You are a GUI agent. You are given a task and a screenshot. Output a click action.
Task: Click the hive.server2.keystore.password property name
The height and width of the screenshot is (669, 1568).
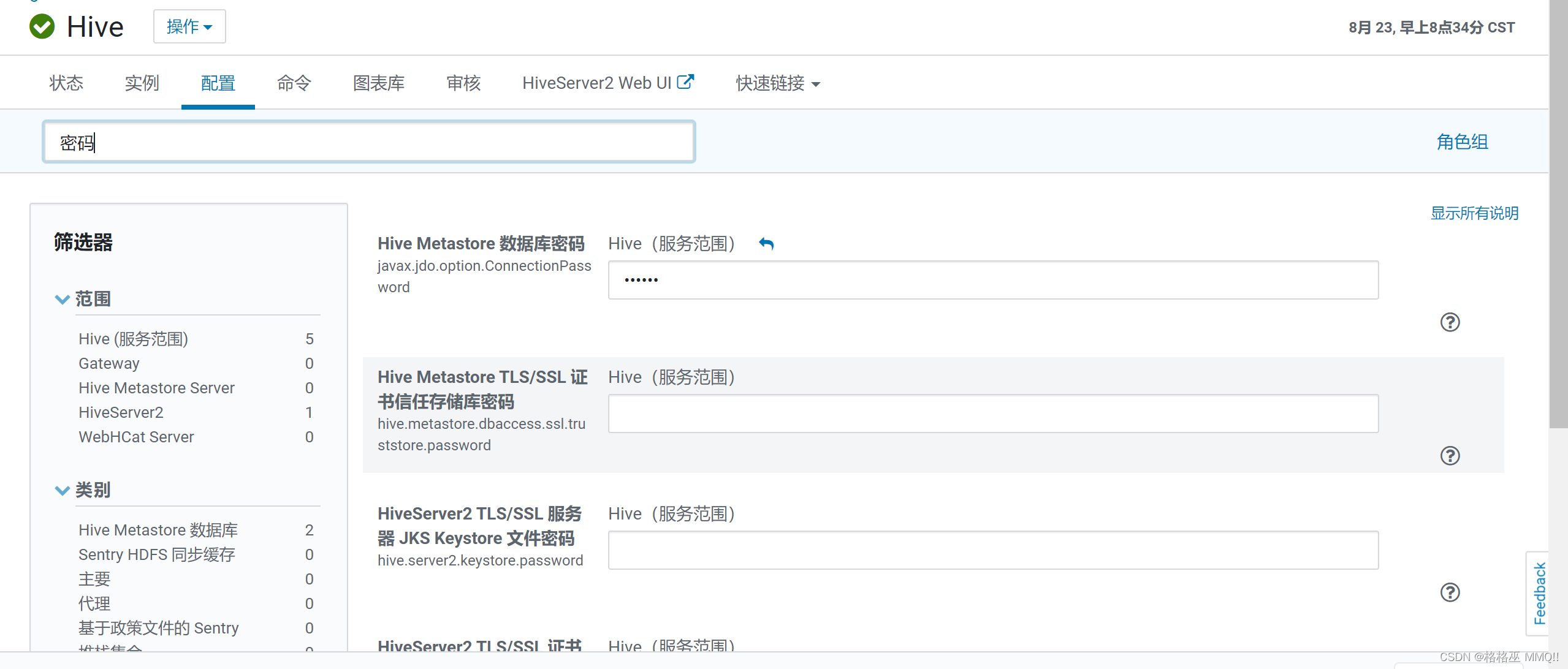tap(481, 561)
